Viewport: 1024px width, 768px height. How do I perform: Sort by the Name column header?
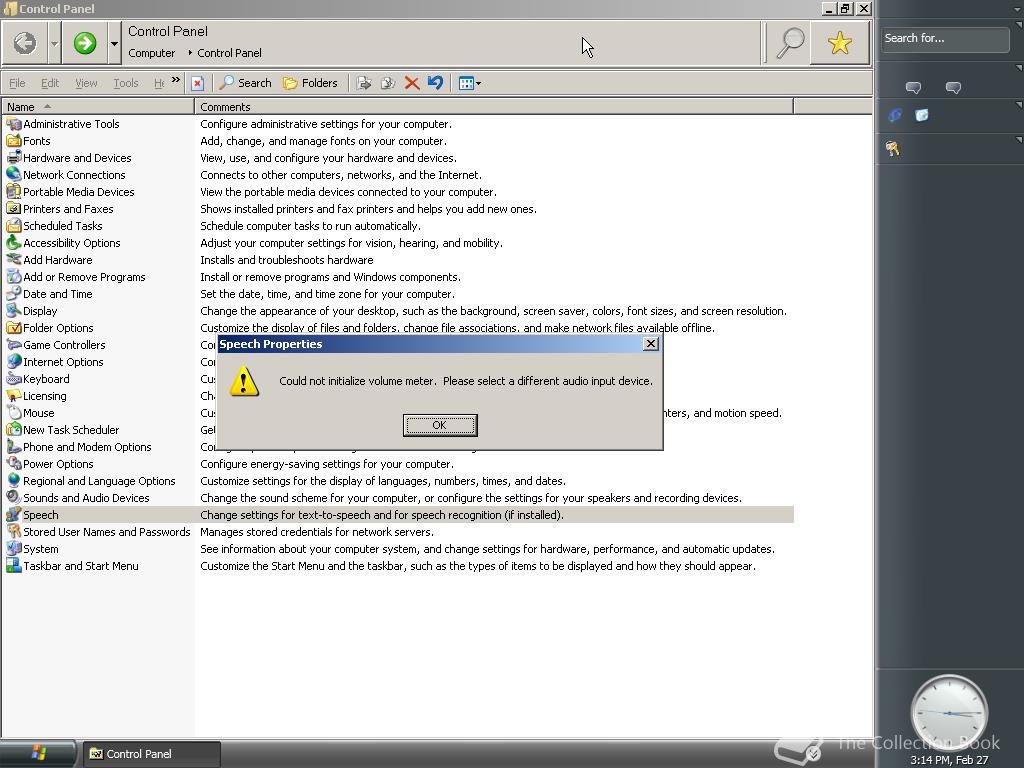click(98, 106)
